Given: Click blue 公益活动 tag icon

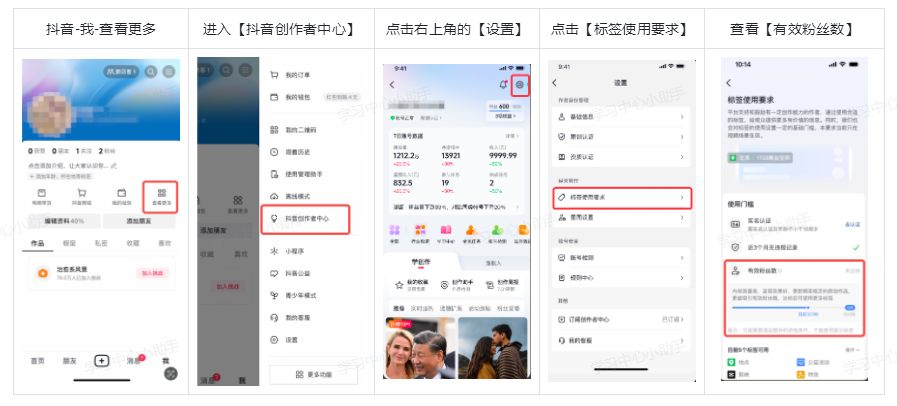Looking at the screenshot, I should pyautogui.click(x=800, y=363).
